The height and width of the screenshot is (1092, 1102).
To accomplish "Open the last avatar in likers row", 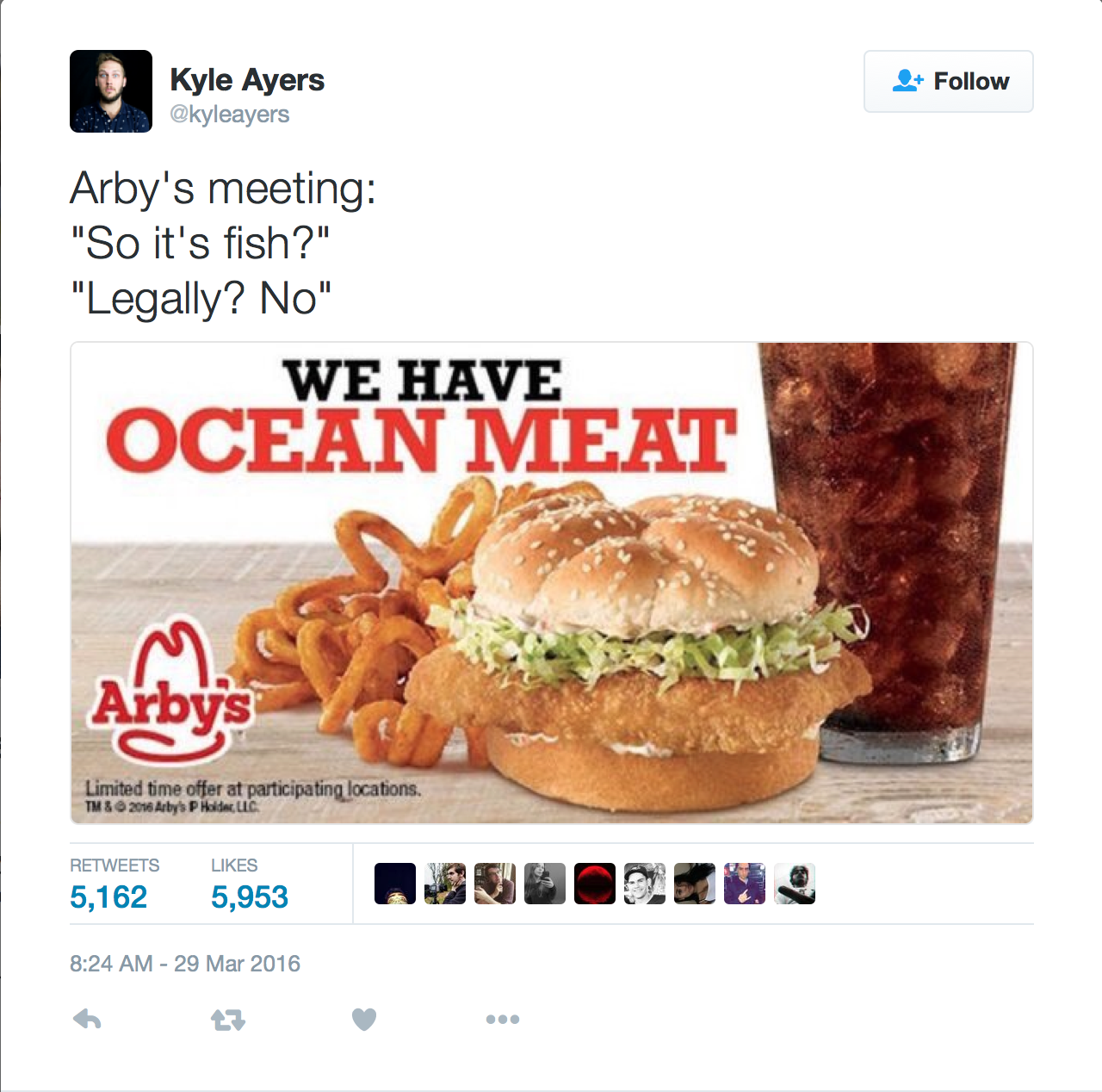I will point(795,884).
